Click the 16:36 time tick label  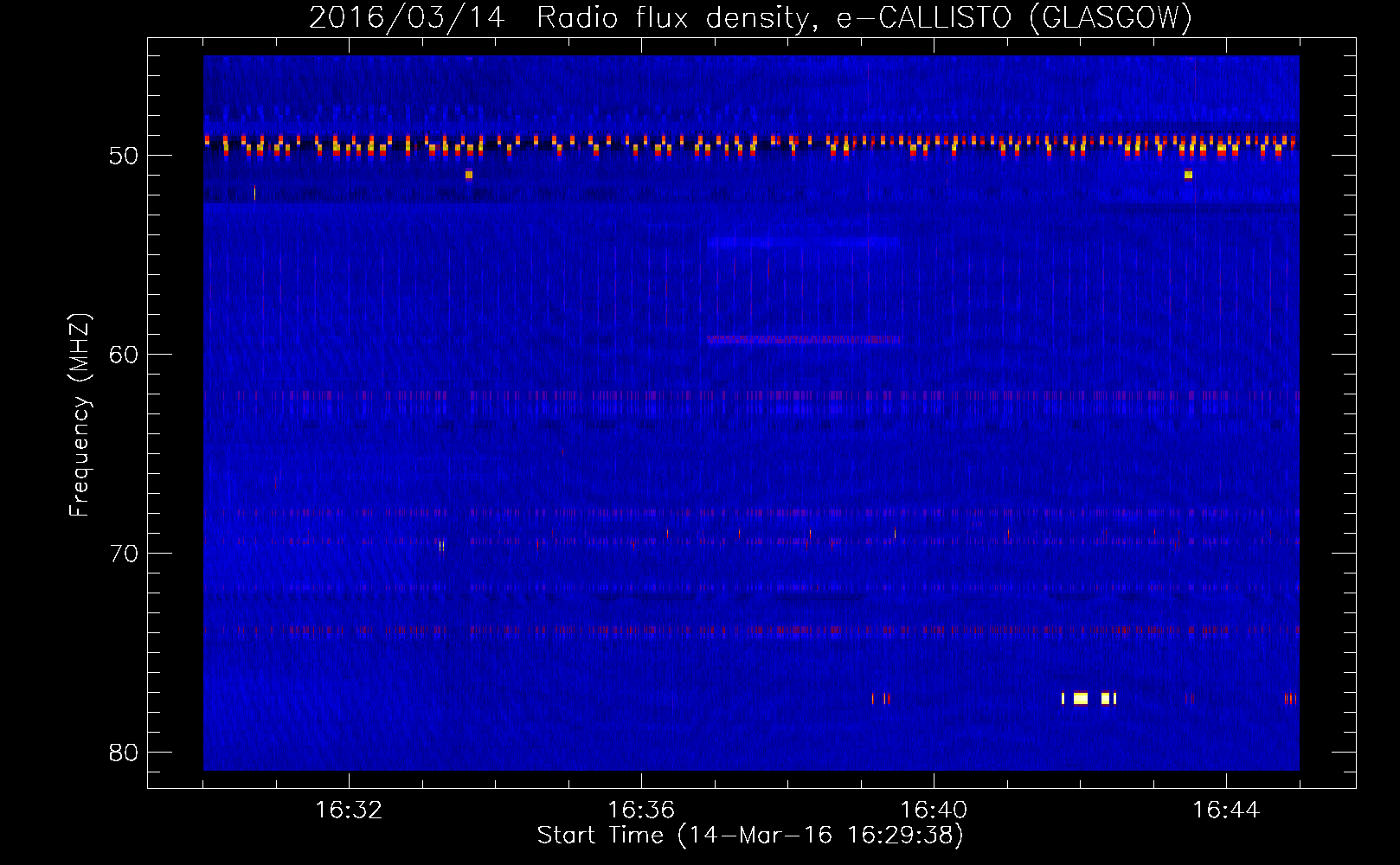tap(641, 811)
